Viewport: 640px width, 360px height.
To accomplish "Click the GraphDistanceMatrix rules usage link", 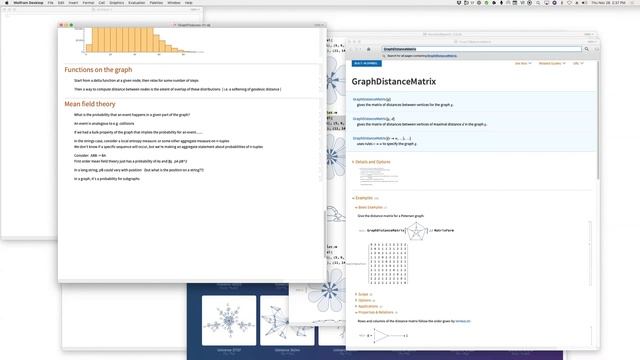I will point(382,138).
